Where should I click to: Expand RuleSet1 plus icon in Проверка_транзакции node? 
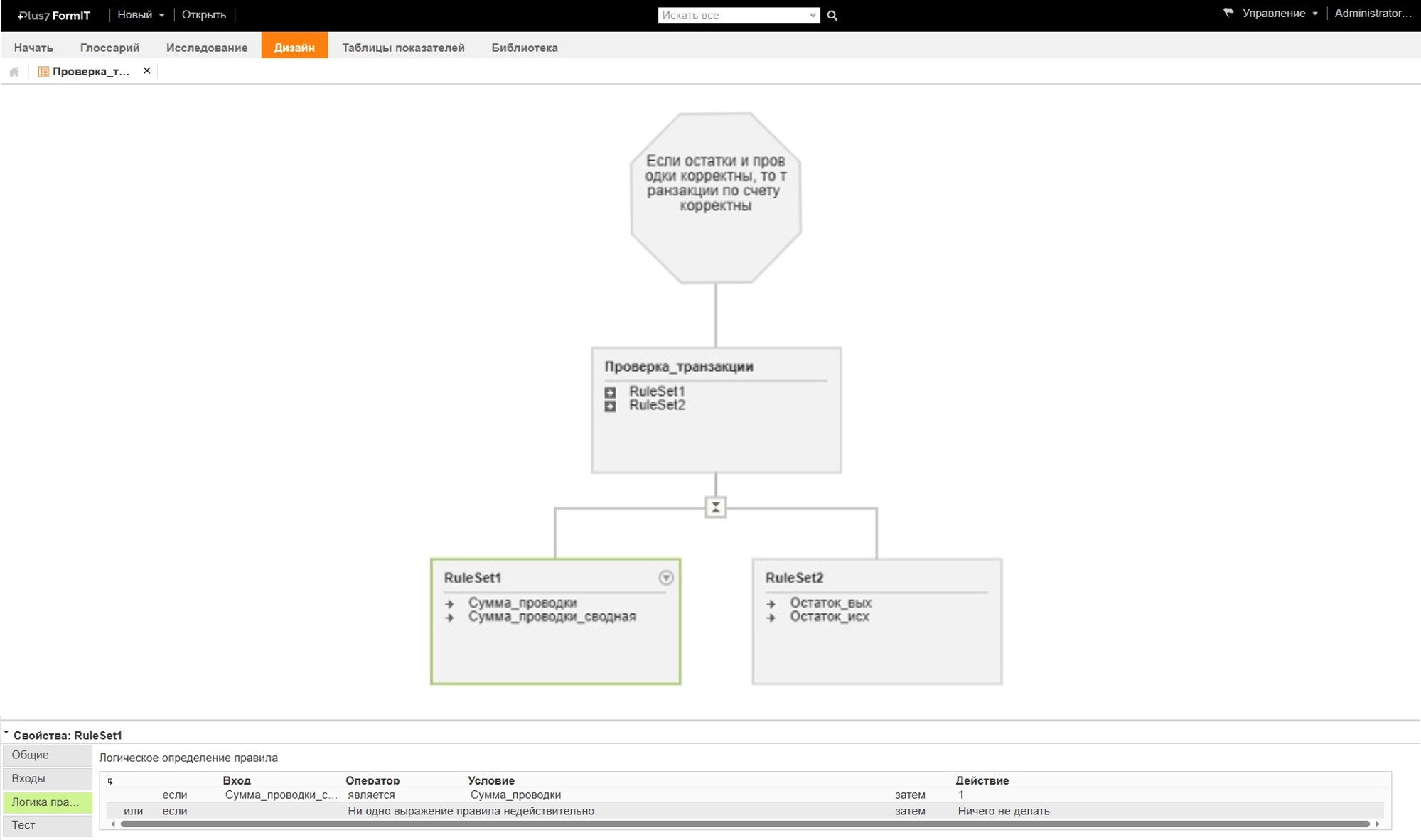click(610, 392)
